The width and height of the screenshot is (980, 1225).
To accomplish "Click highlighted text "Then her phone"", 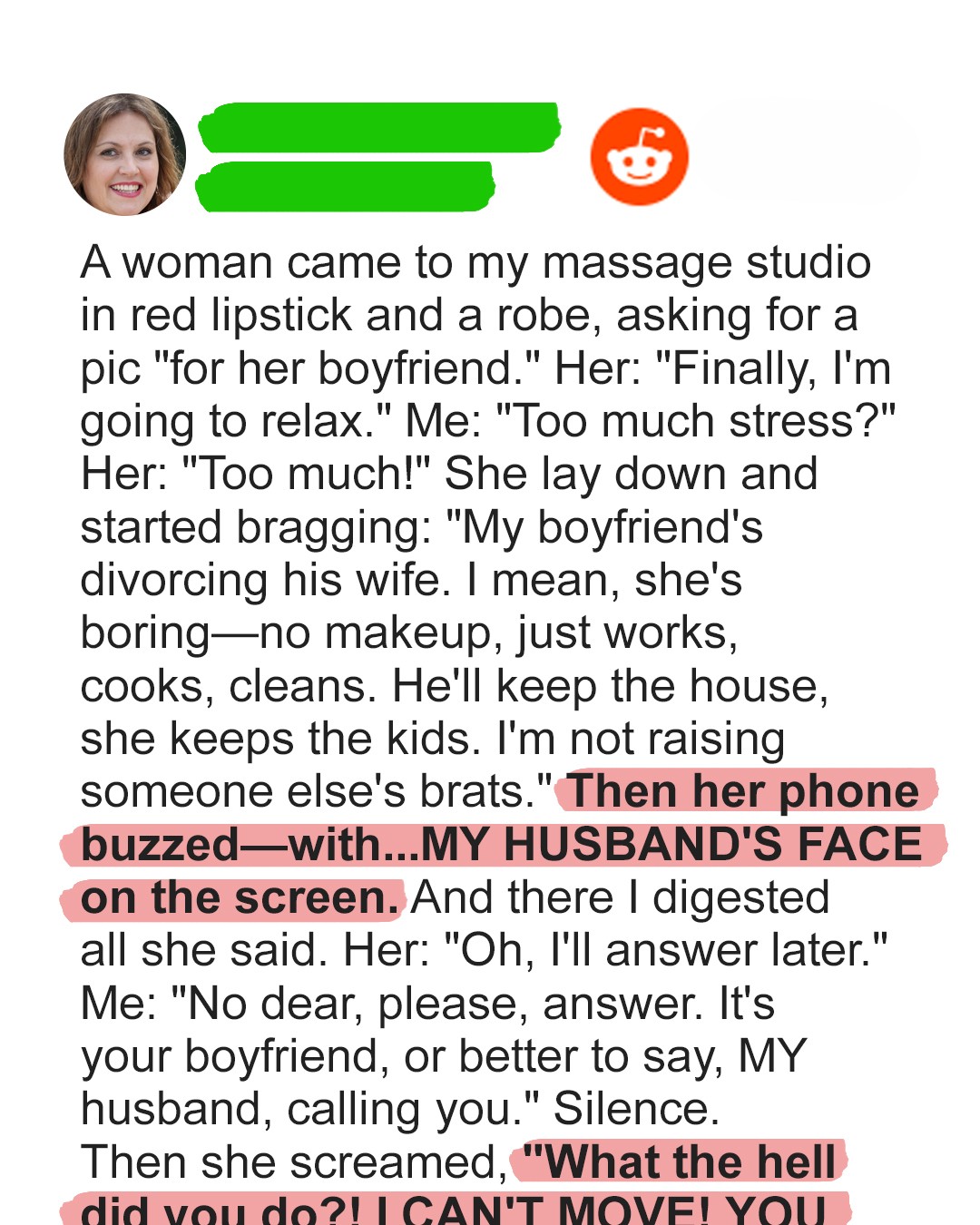I will [x=743, y=791].
